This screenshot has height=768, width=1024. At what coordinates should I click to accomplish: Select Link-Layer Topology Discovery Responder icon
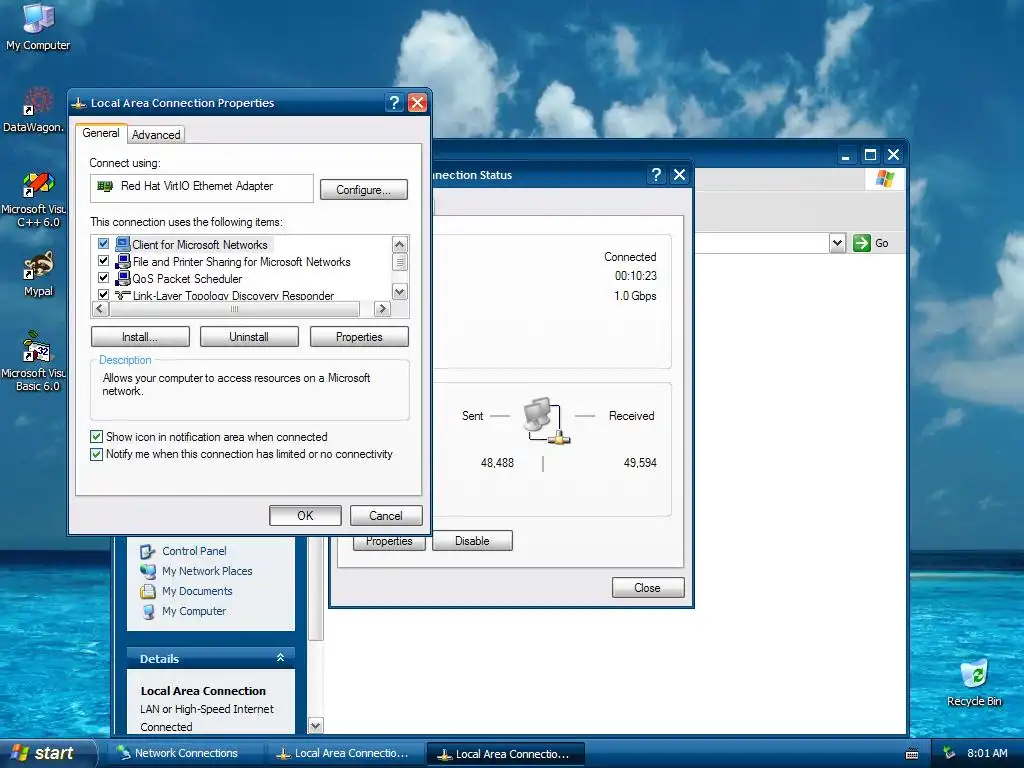click(x=123, y=295)
